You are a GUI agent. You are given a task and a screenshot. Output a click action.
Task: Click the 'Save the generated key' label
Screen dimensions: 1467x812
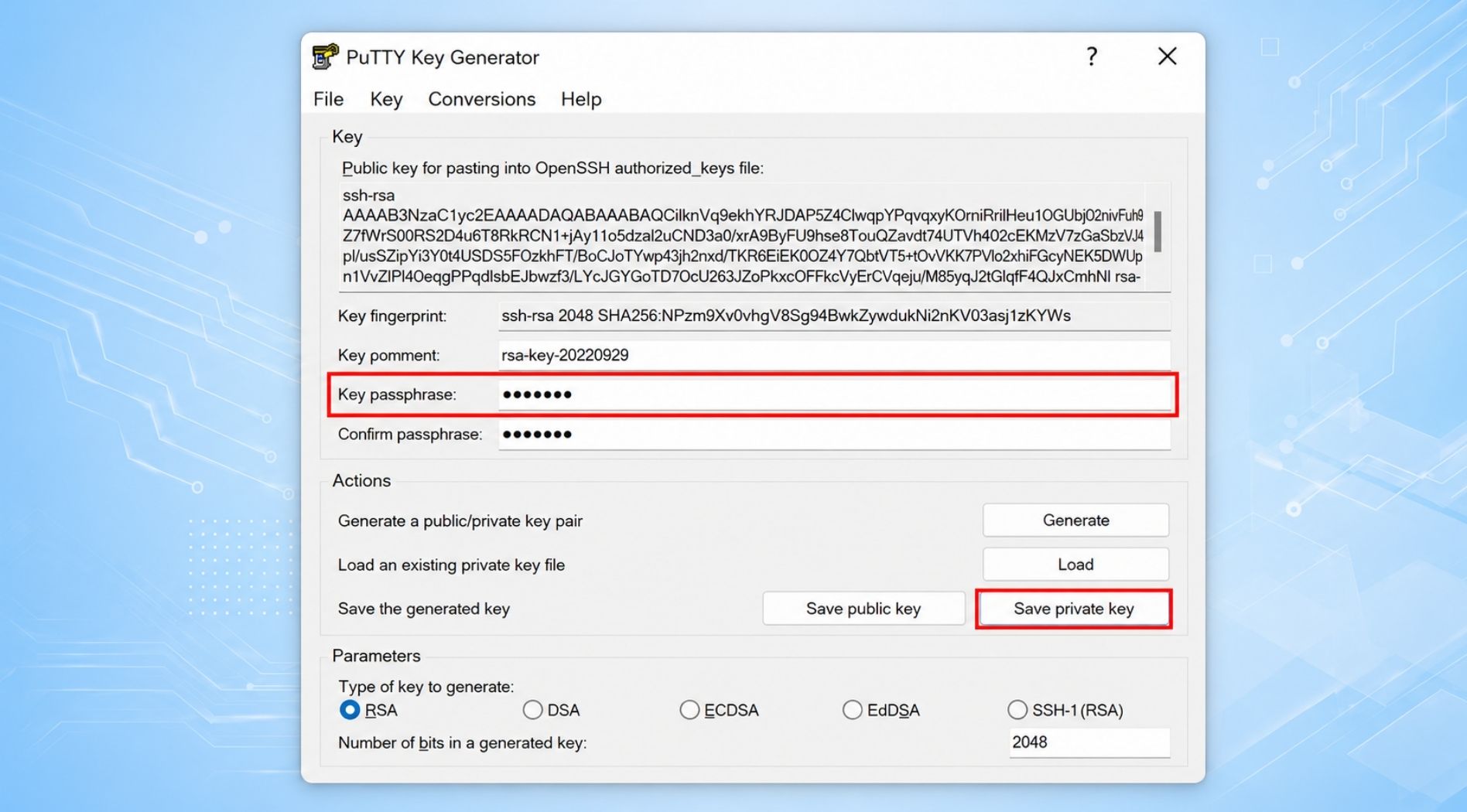click(x=424, y=609)
